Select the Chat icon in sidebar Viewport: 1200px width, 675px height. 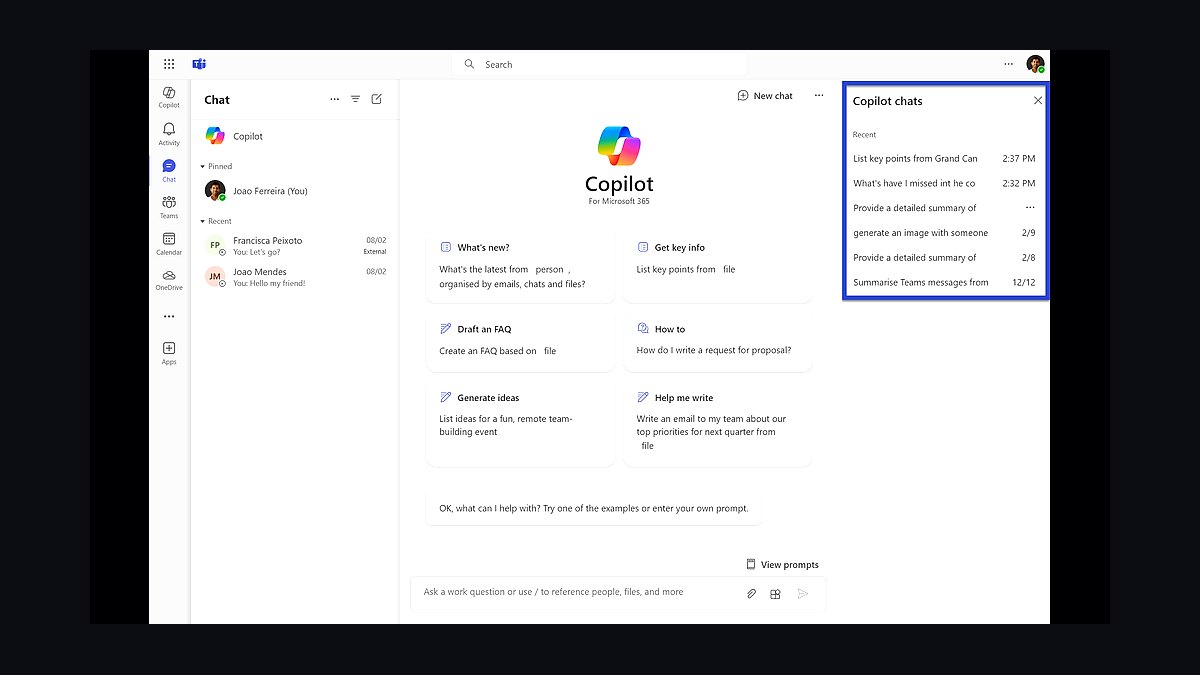(x=169, y=170)
